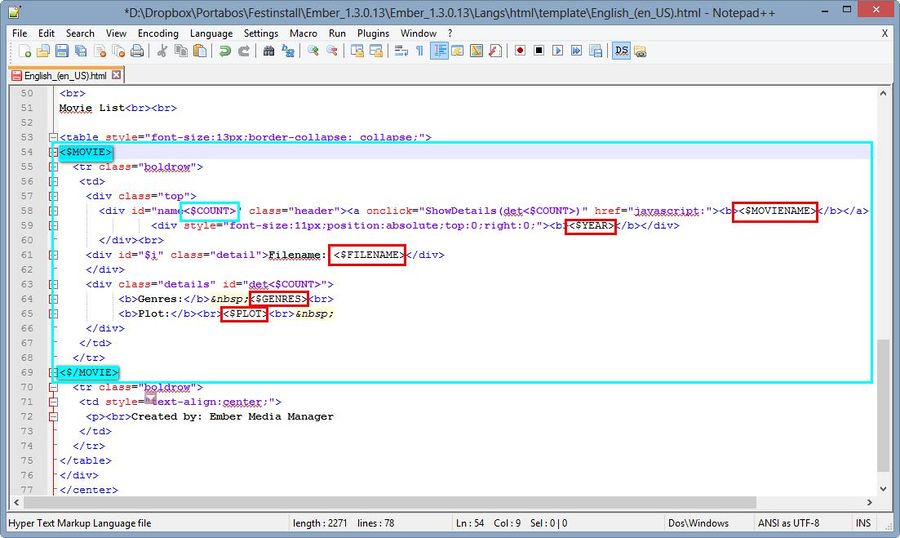Click the Save file toolbar icon

coord(61,51)
